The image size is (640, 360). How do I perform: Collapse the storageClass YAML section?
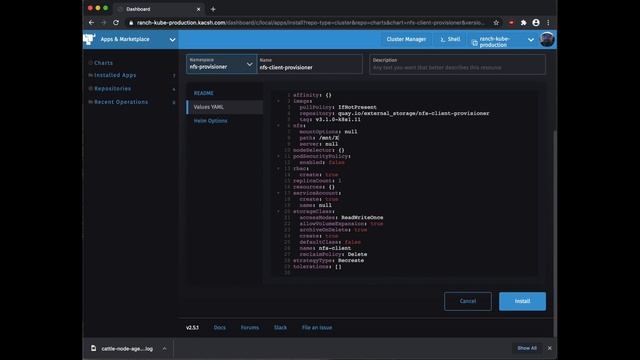pos(279,211)
